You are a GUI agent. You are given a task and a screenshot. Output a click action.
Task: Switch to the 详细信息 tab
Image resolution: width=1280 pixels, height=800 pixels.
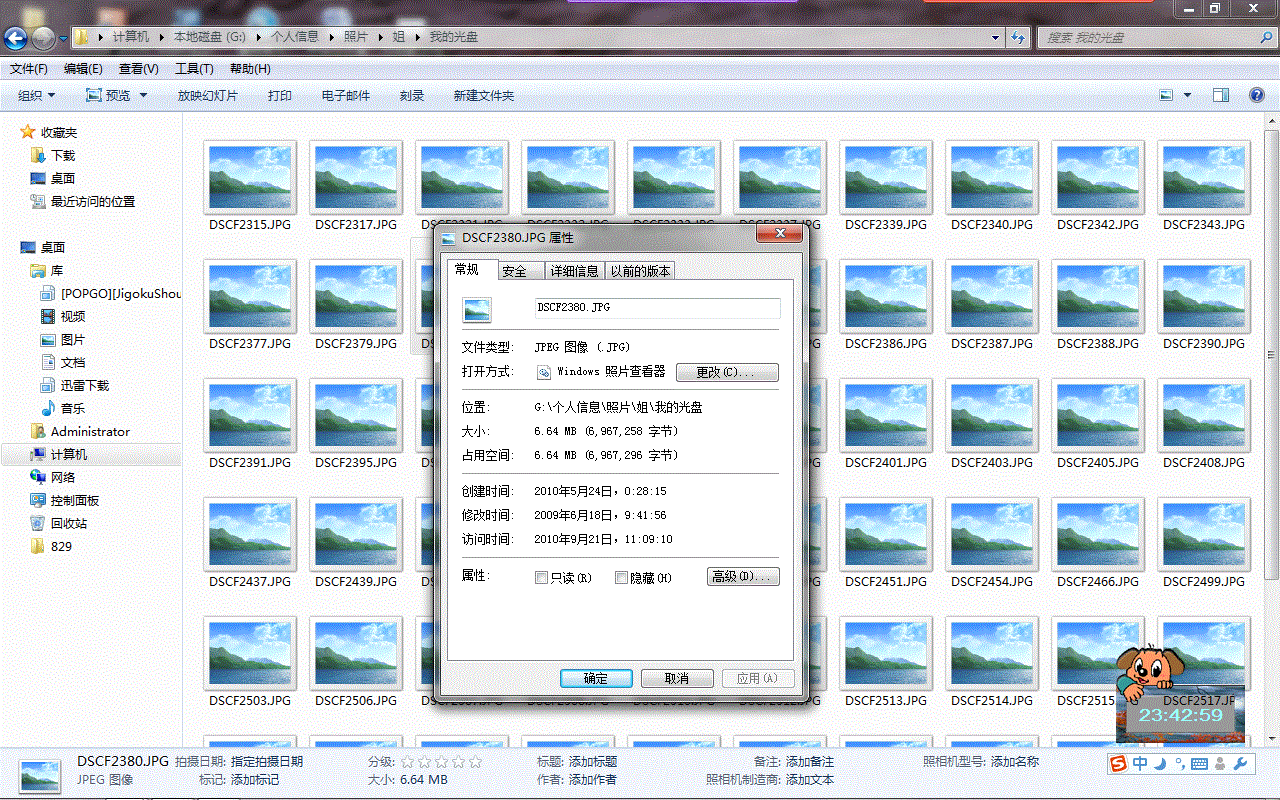tap(574, 271)
